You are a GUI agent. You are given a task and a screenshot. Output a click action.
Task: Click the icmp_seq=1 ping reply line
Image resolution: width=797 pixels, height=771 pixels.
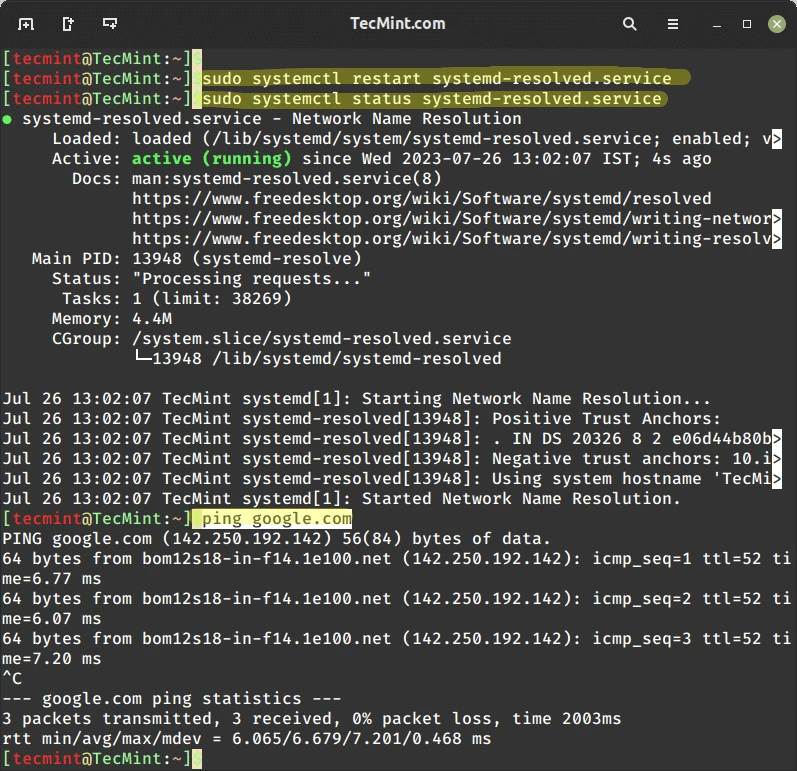[x=396, y=558]
